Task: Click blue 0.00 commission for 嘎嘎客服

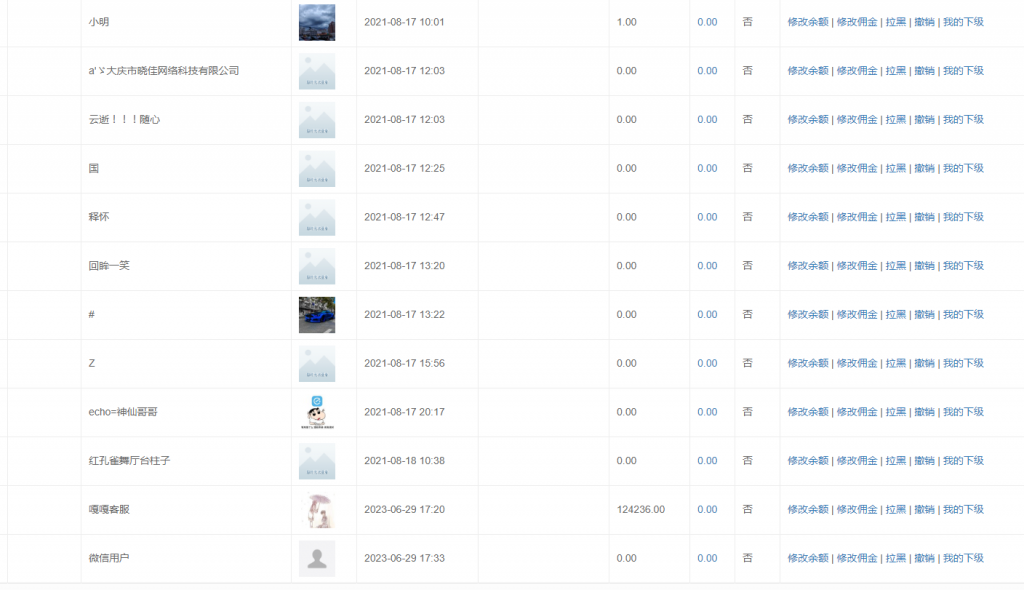Action: [x=707, y=510]
